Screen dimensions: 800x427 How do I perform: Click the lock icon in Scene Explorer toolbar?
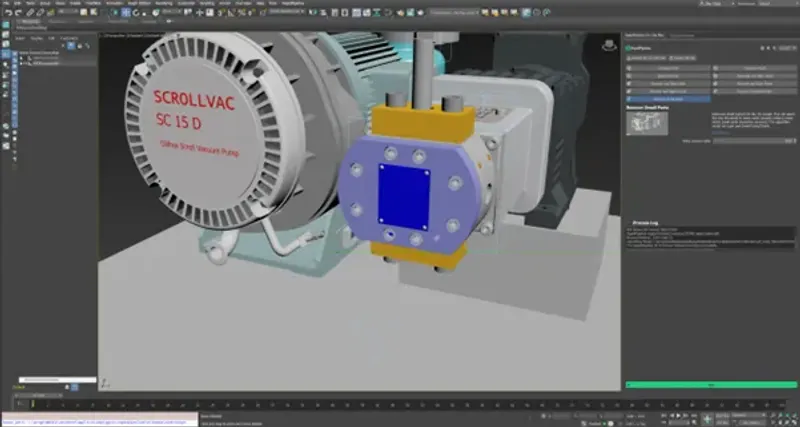click(x=79, y=45)
